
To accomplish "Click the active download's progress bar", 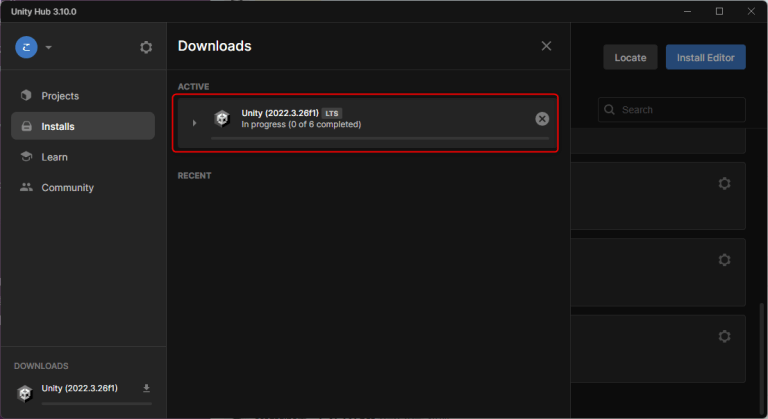I will (380, 139).
